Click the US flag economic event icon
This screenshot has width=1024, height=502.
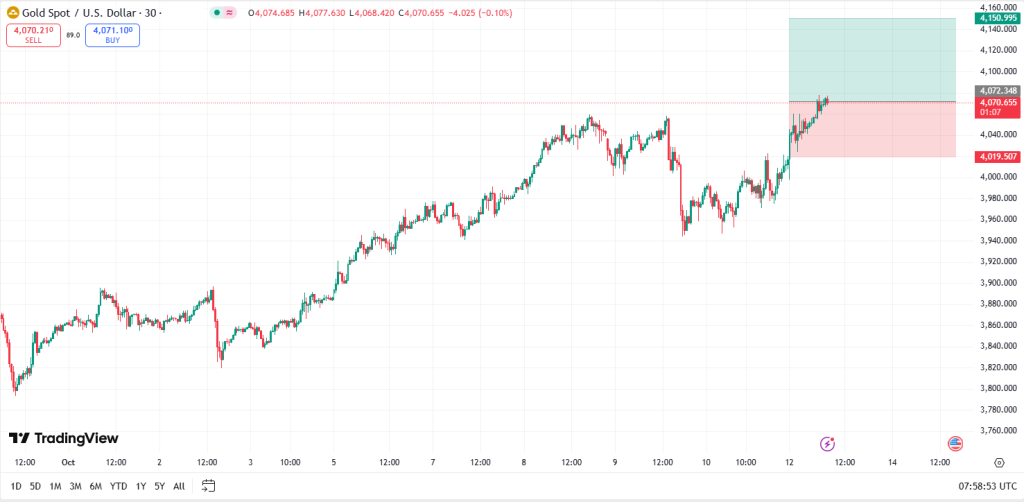tap(955, 443)
